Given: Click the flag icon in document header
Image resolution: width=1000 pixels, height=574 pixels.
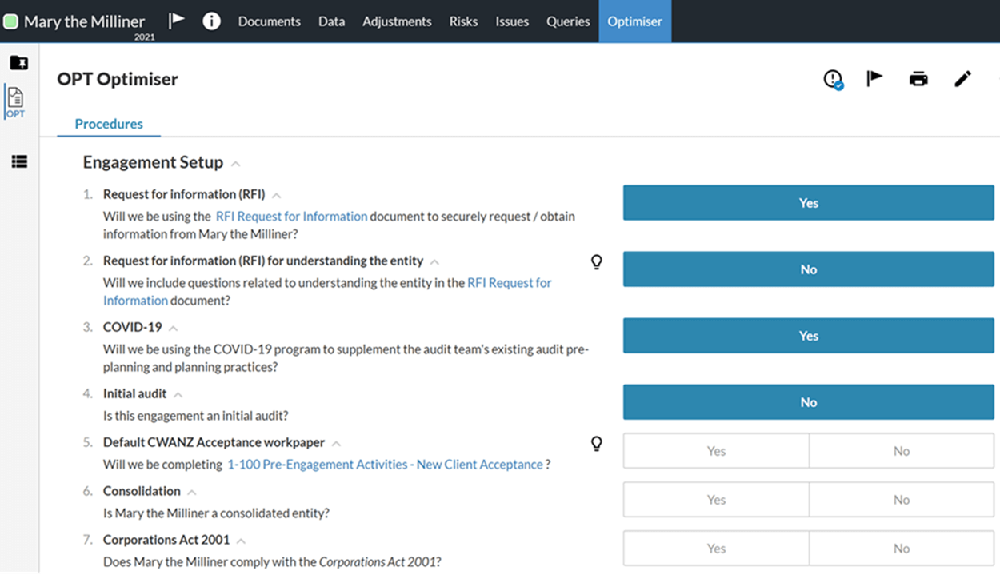Looking at the screenshot, I should pos(874,79).
